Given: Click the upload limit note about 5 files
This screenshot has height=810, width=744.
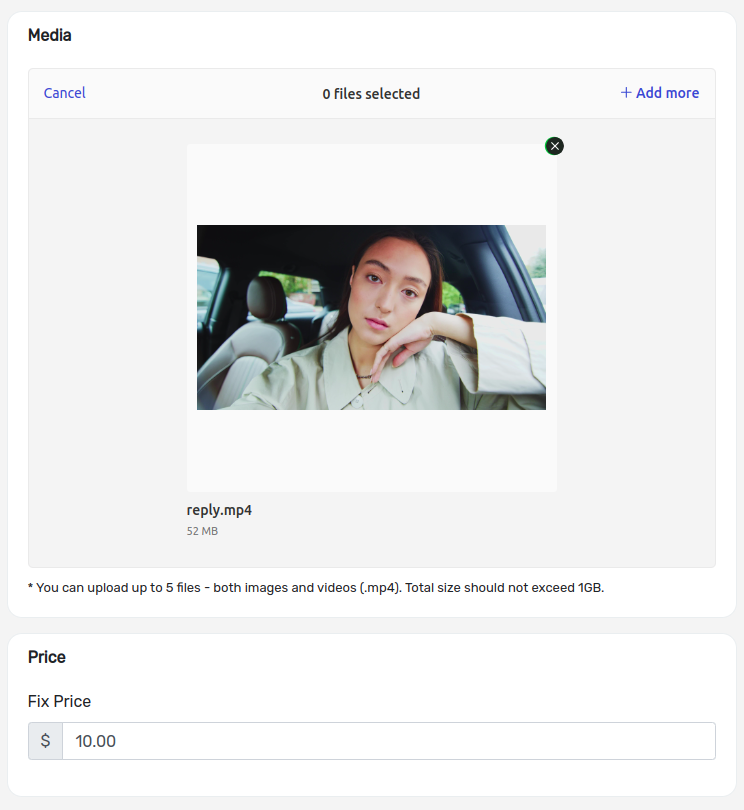Looking at the screenshot, I should point(316,588).
